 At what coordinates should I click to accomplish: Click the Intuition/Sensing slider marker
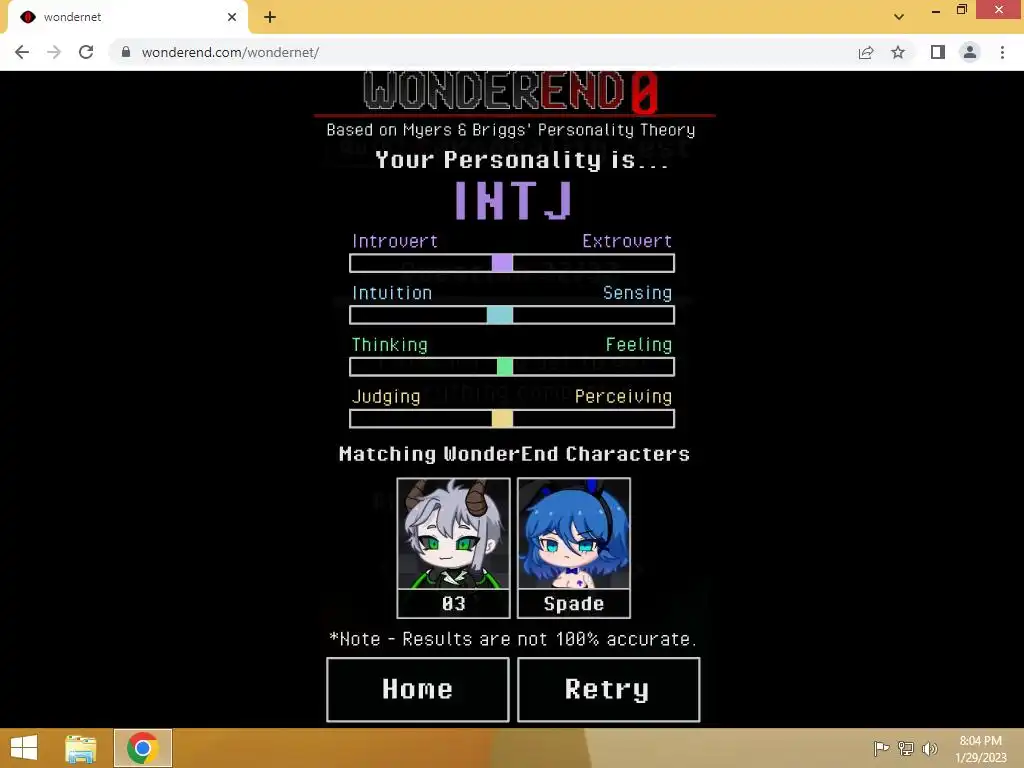coord(500,315)
